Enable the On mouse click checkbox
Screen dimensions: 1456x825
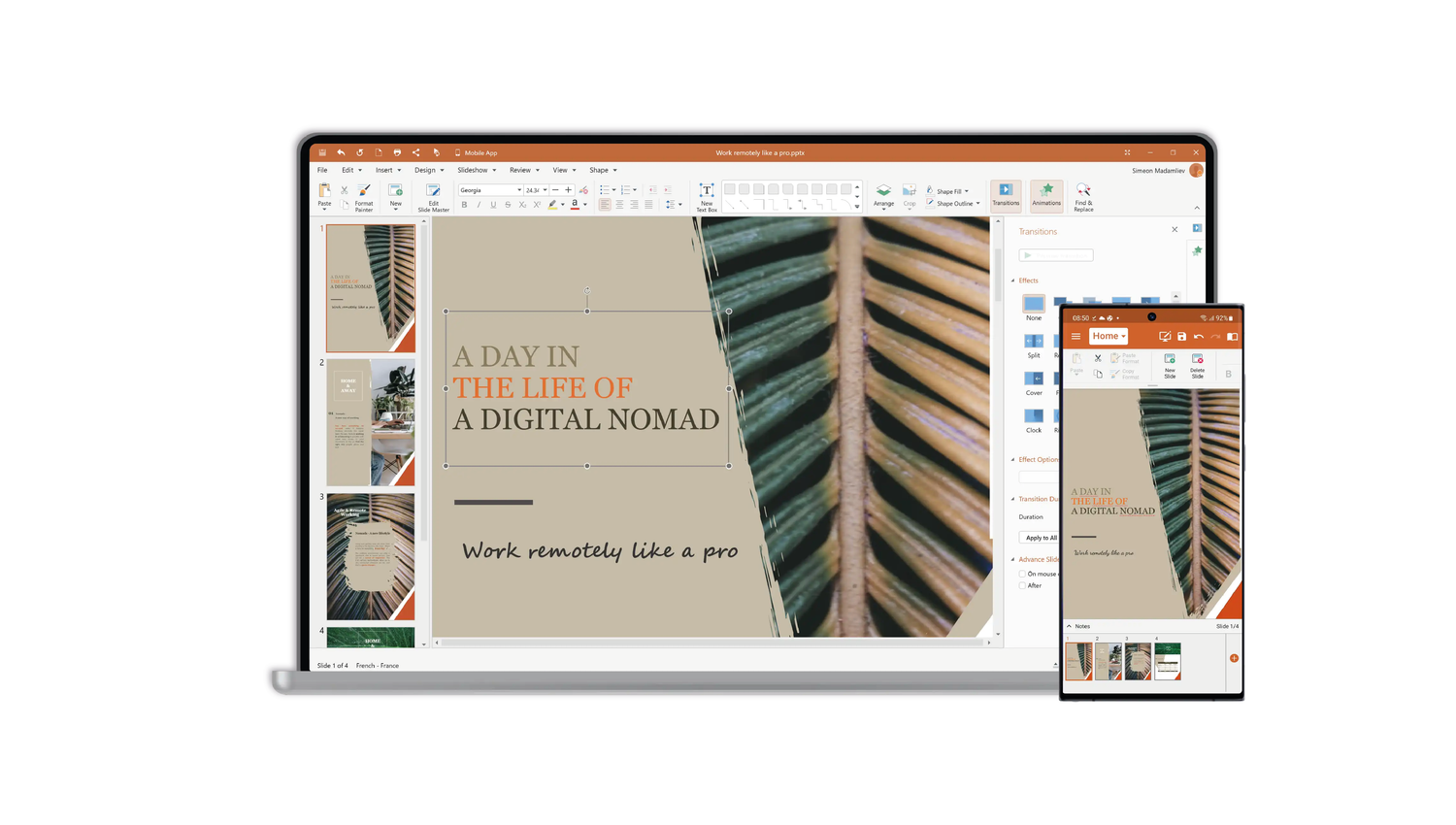[x=1022, y=574]
